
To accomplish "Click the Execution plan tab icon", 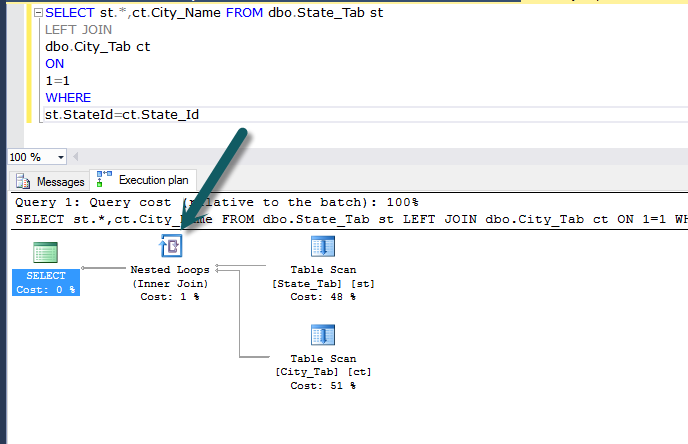I will (104, 179).
